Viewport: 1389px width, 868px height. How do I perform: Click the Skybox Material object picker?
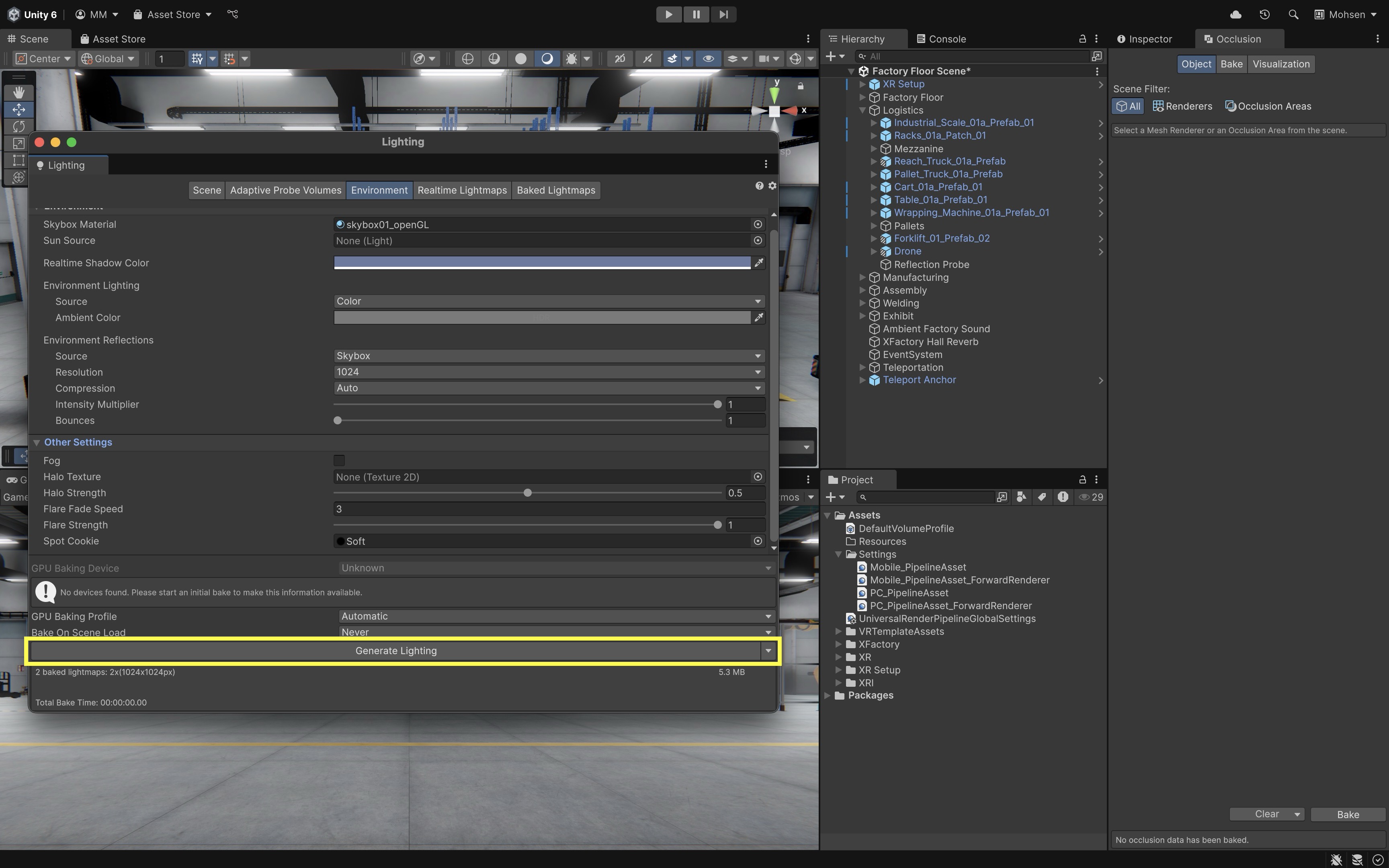(758, 225)
